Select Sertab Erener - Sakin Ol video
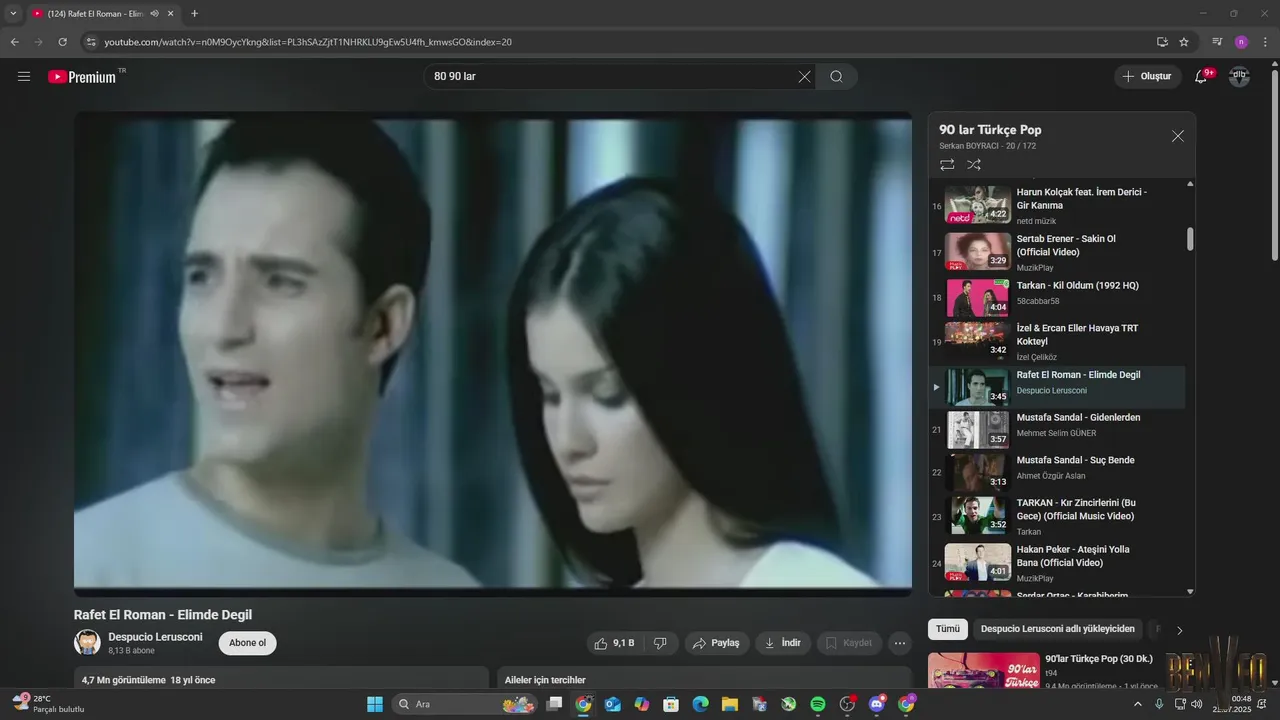The width and height of the screenshot is (1280, 720). (x=1058, y=252)
